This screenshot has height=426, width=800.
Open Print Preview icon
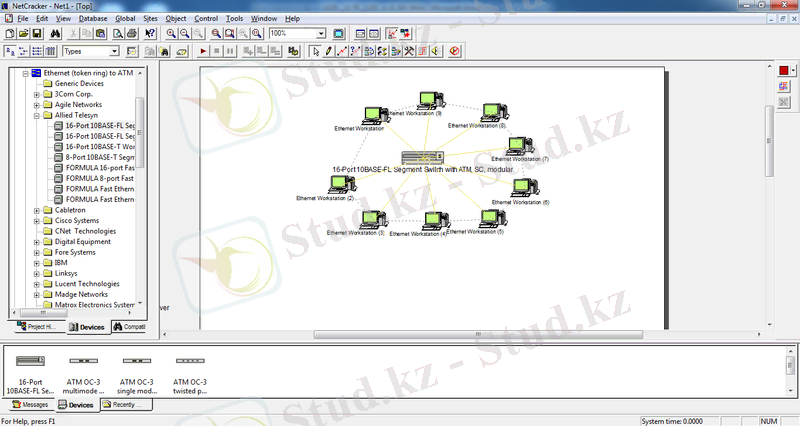click(x=118, y=34)
